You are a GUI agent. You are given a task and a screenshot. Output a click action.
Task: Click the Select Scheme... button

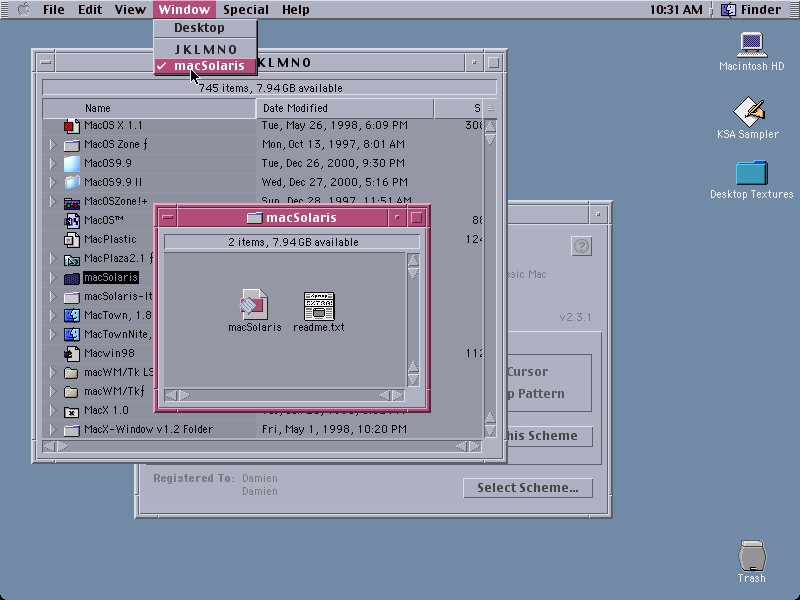tap(528, 488)
